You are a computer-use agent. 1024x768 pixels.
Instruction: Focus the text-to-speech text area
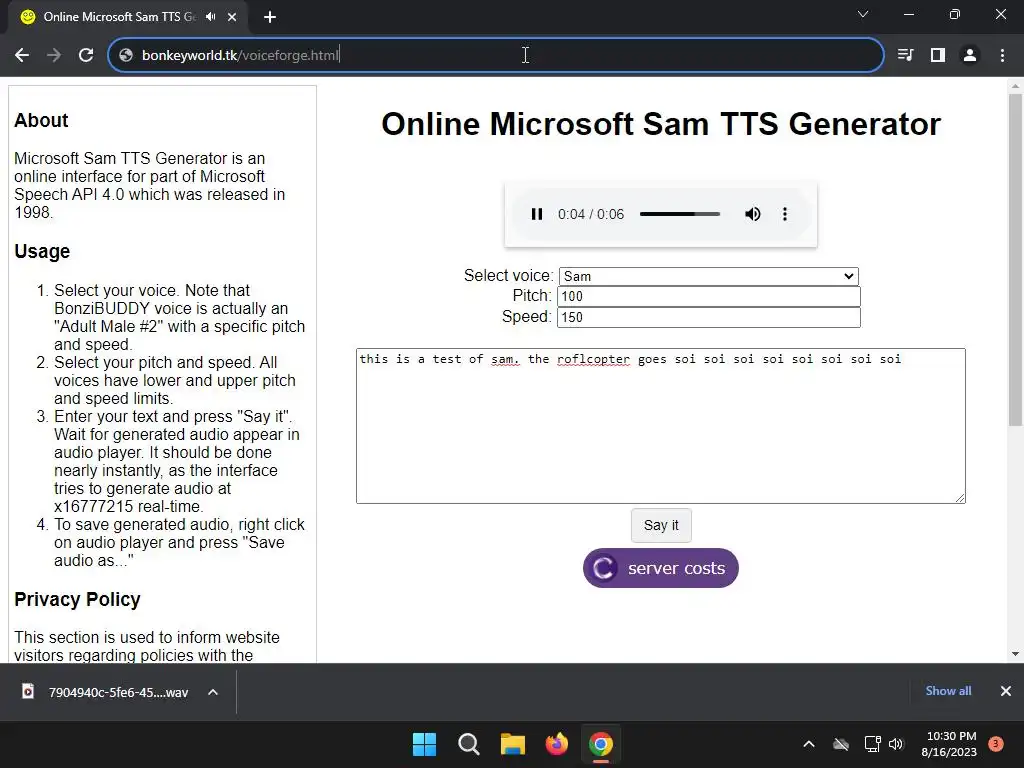[x=660, y=426]
